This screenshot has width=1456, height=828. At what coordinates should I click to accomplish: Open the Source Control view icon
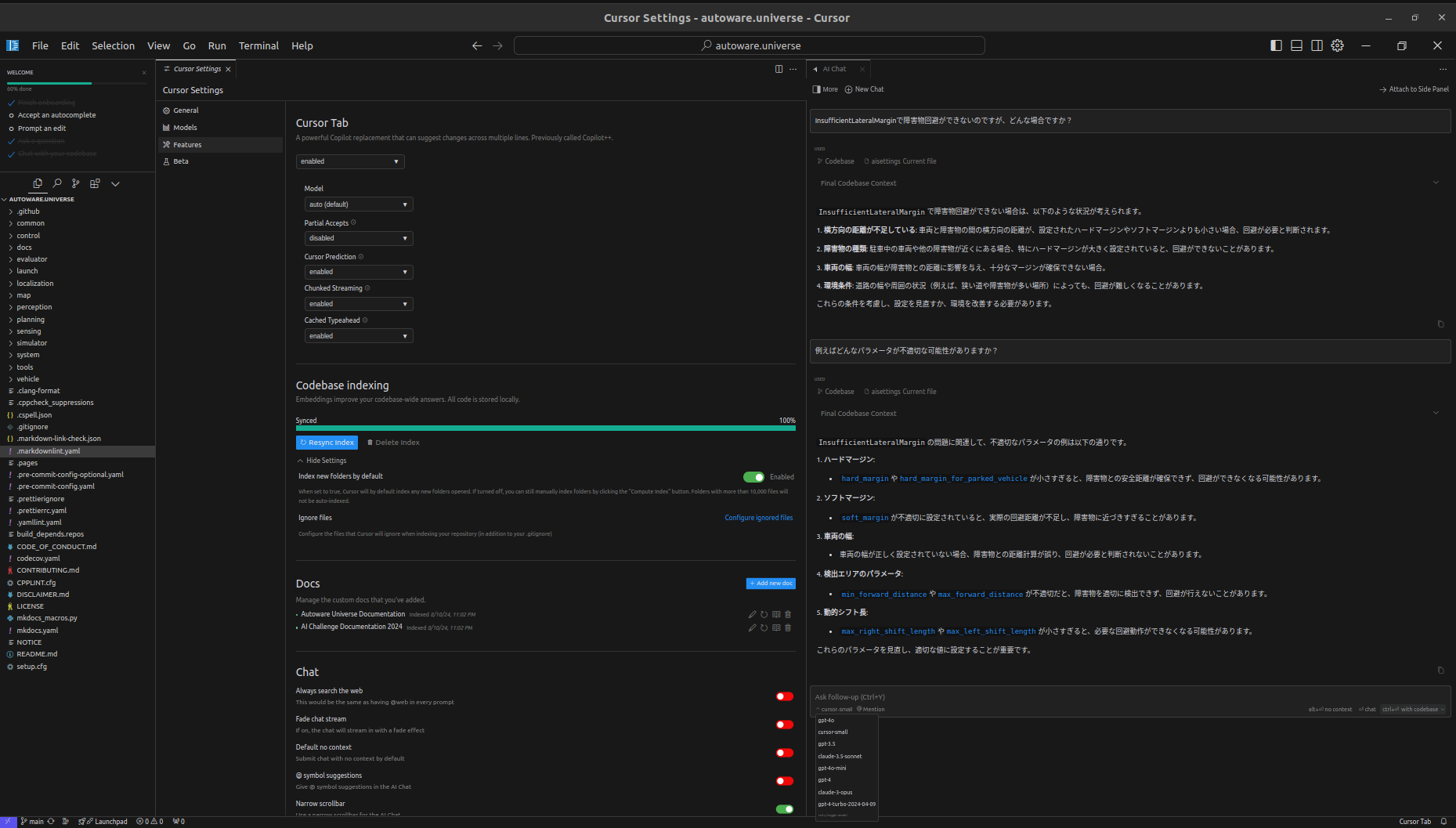[x=76, y=183]
